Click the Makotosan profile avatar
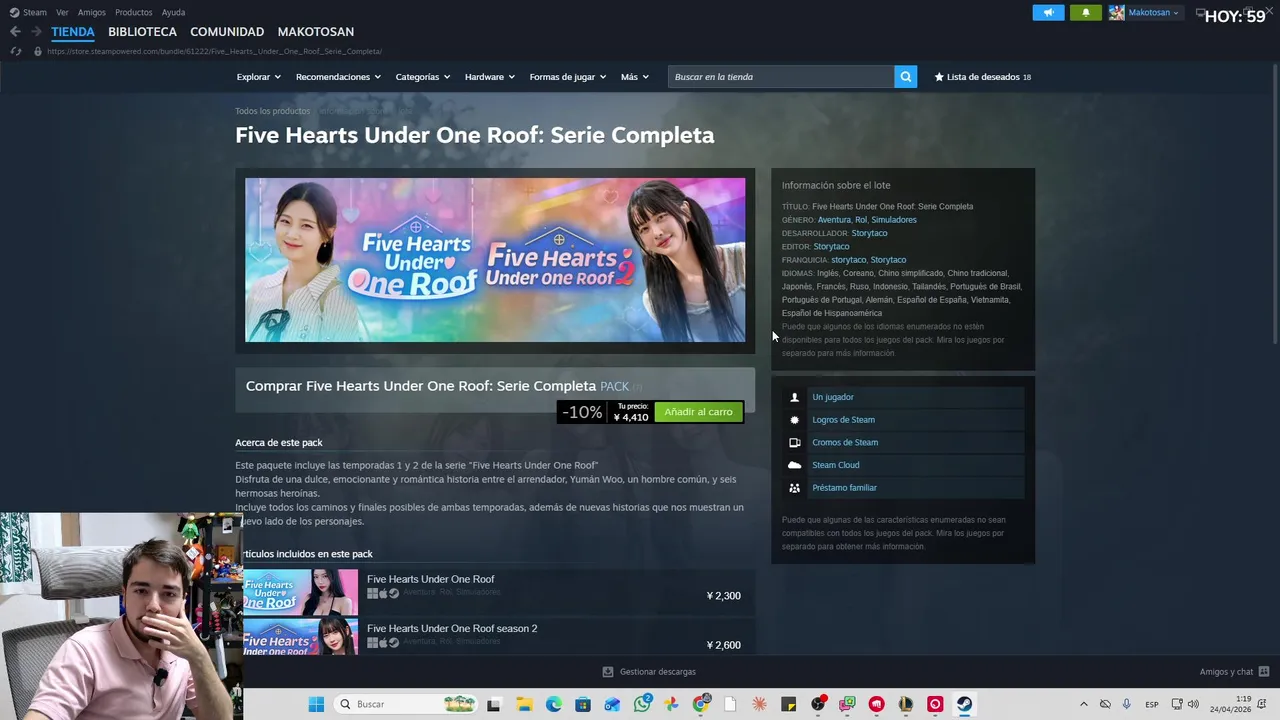 click(x=1117, y=13)
